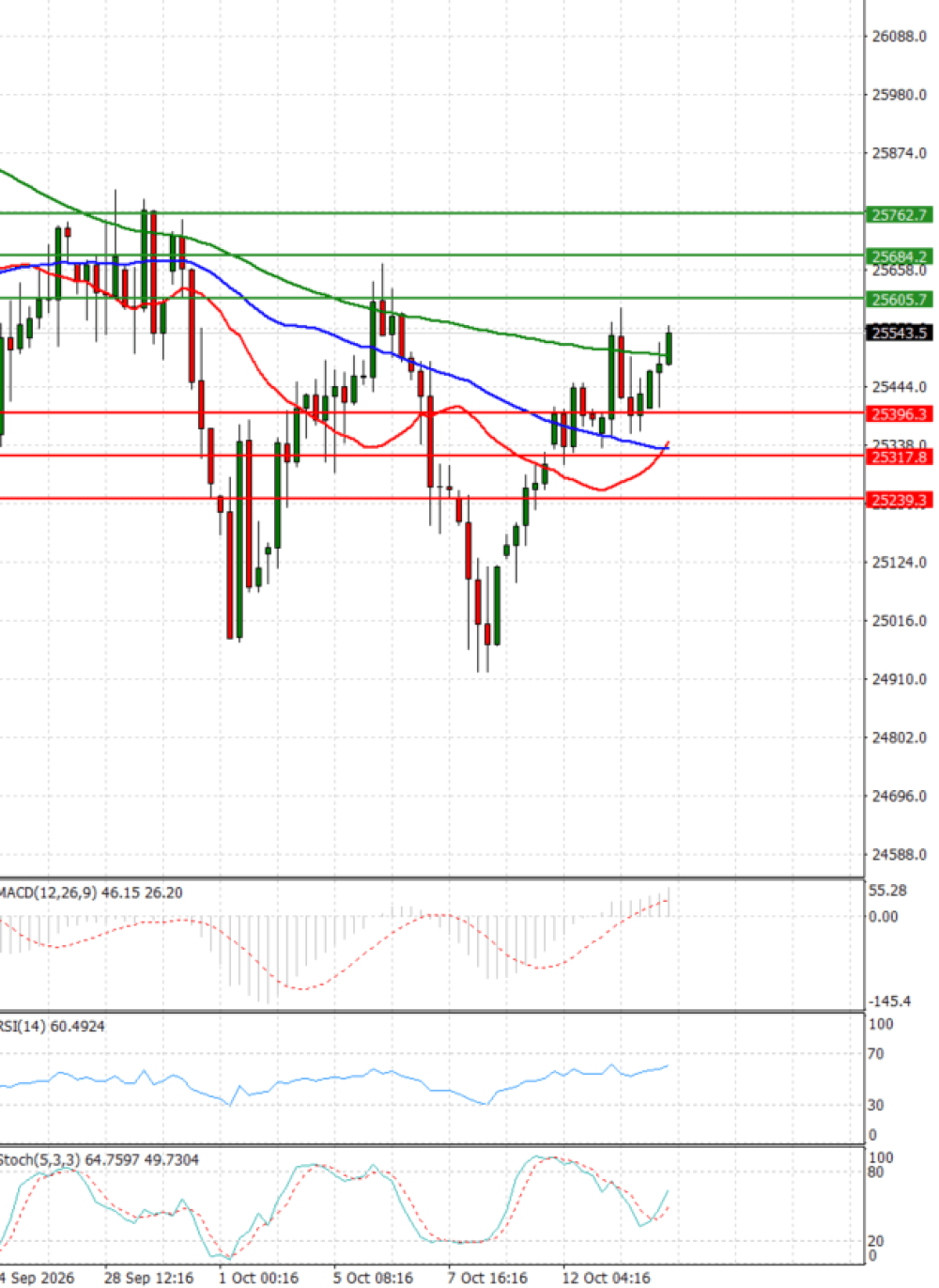Viewport: 939px width, 1288px height.
Task: Click the 25980.0 price axis value
Action: tap(899, 95)
